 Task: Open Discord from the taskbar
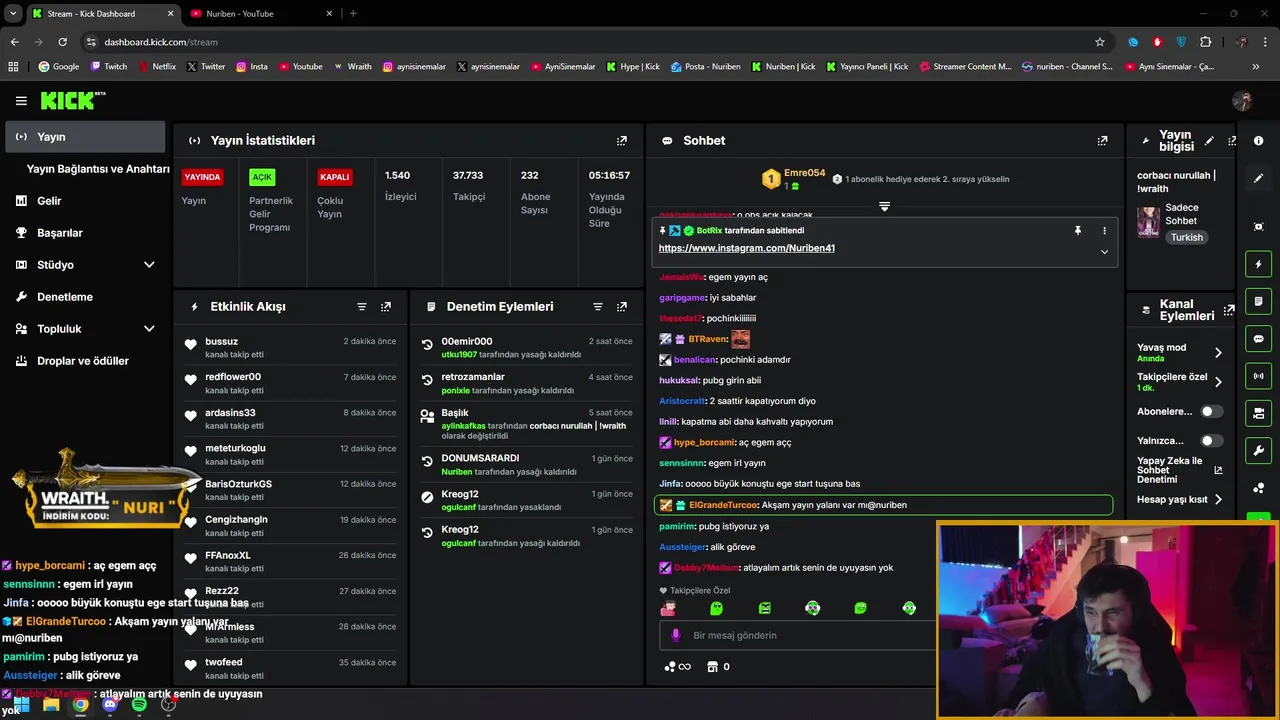[x=110, y=704]
